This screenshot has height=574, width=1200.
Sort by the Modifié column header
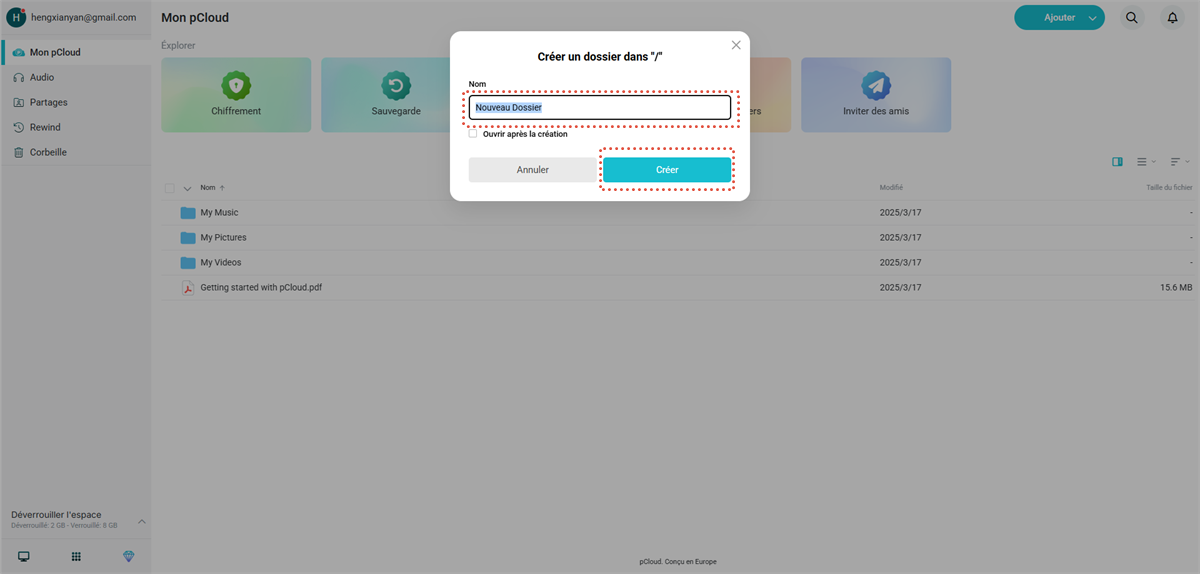(891, 188)
